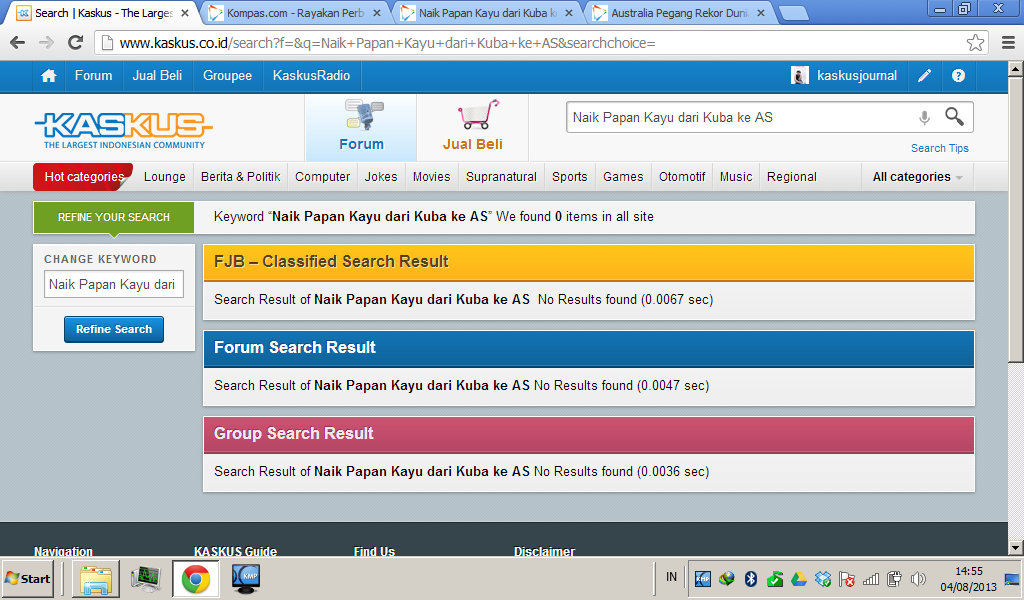The height and width of the screenshot is (600, 1024).
Task: Open a new browser tab
Action: coord(793,13)
